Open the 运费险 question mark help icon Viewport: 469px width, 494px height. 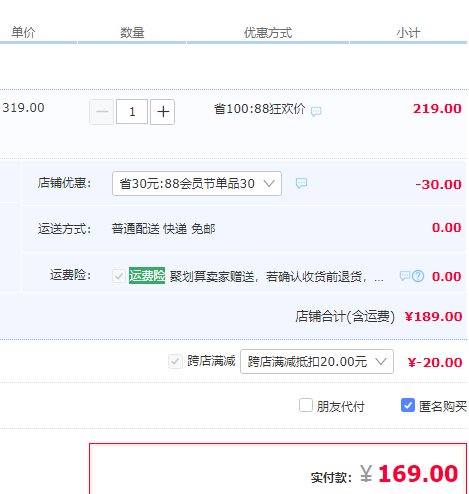click(x=418, y=276)
